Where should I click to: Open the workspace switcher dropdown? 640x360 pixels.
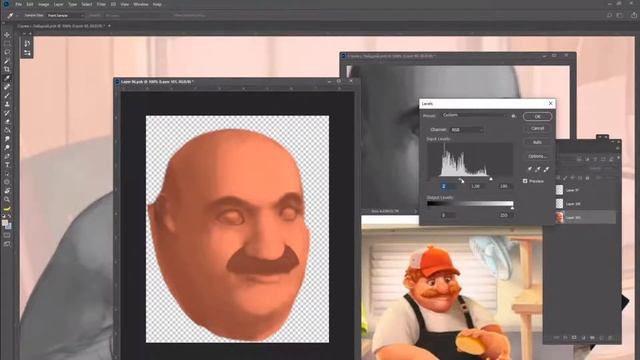click(620, 16)
